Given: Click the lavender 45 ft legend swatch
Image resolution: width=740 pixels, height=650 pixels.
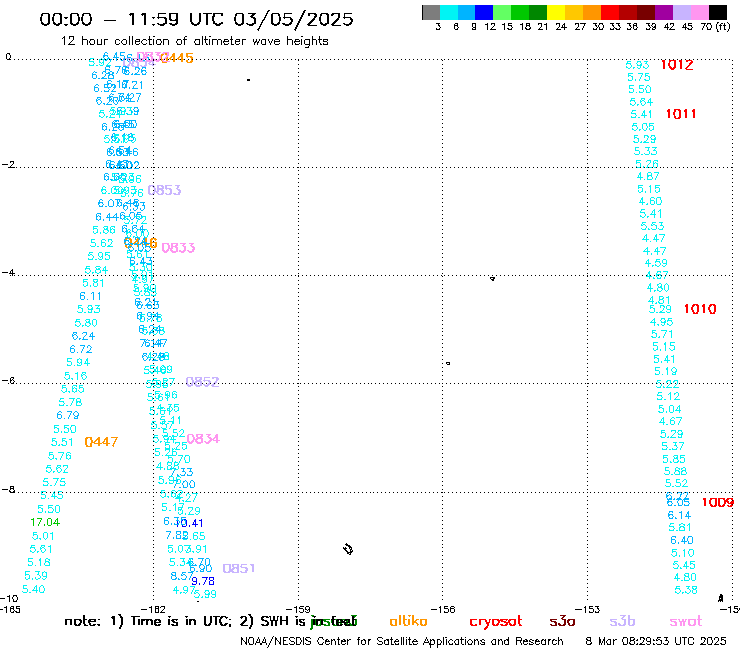Looking at the screenshot, I should (x=681, y=12).
